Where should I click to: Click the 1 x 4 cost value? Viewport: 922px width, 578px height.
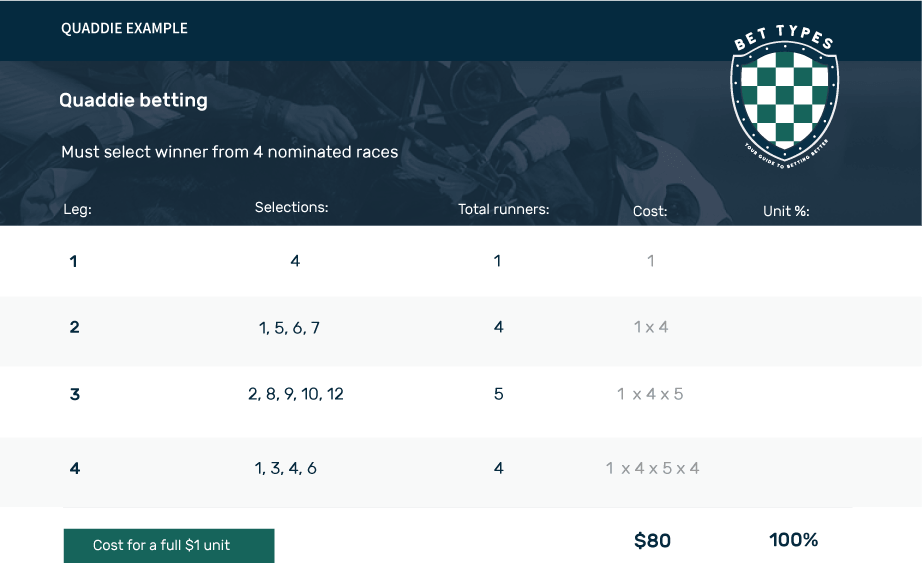651,328
